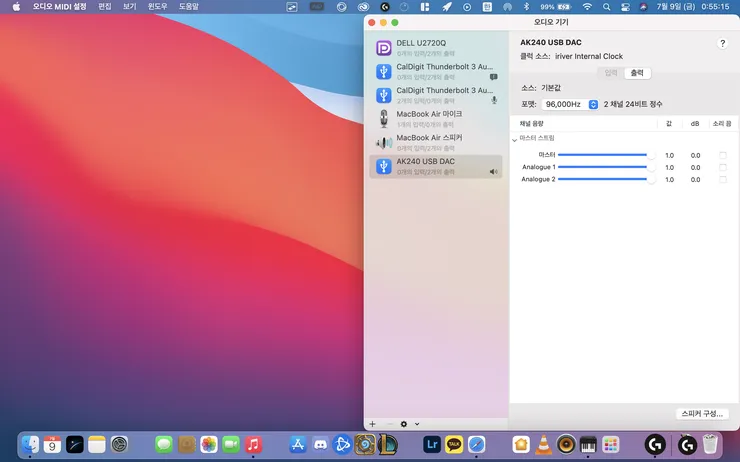Click the 마스터 volume slider
Viewport: 740px width, 462px height.
pyautogui.click(x=607, y=155)
